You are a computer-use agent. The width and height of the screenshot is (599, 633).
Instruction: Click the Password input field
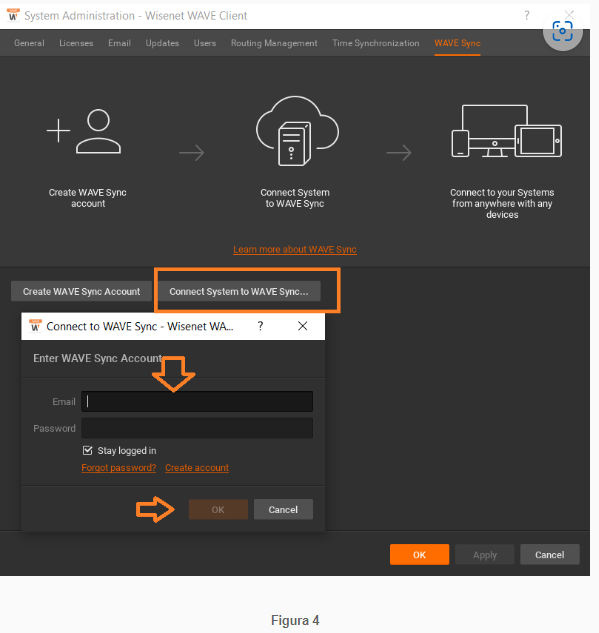(197, 428)
